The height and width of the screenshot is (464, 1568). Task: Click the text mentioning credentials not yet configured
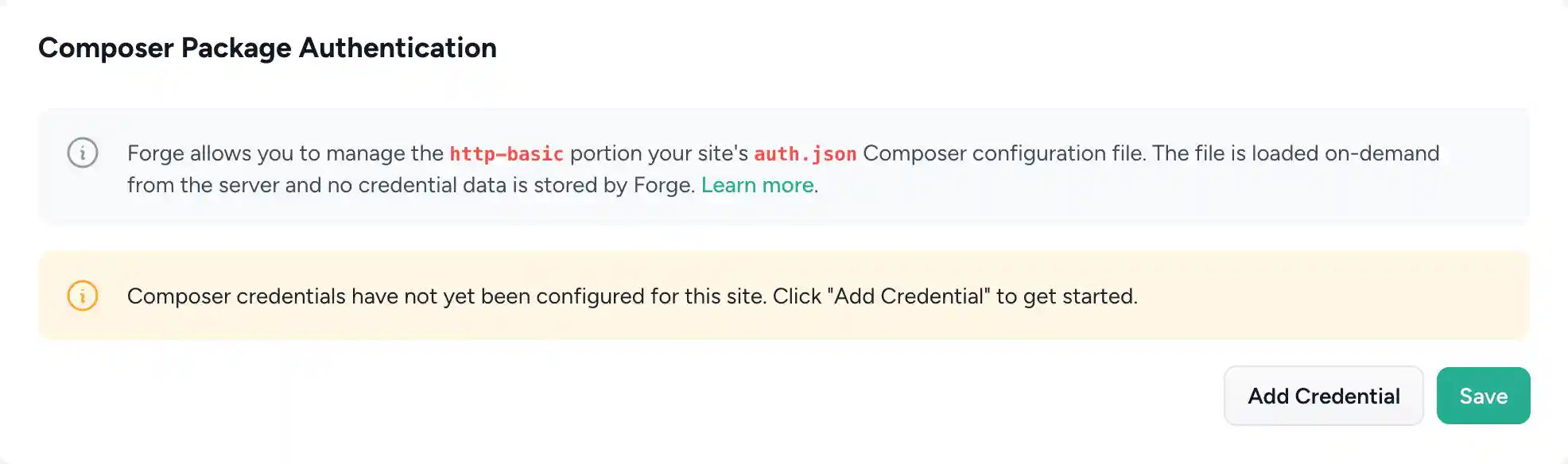(x=632, y=296)
